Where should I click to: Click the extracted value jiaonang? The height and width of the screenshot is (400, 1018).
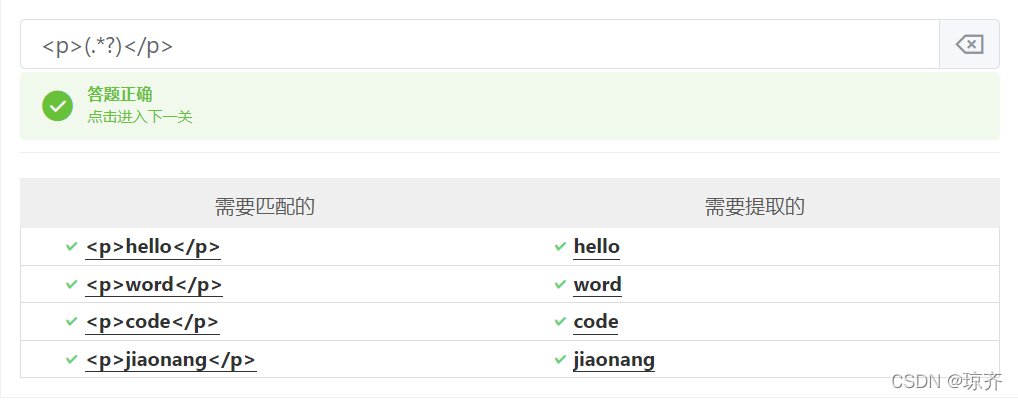tap(614, 360)
